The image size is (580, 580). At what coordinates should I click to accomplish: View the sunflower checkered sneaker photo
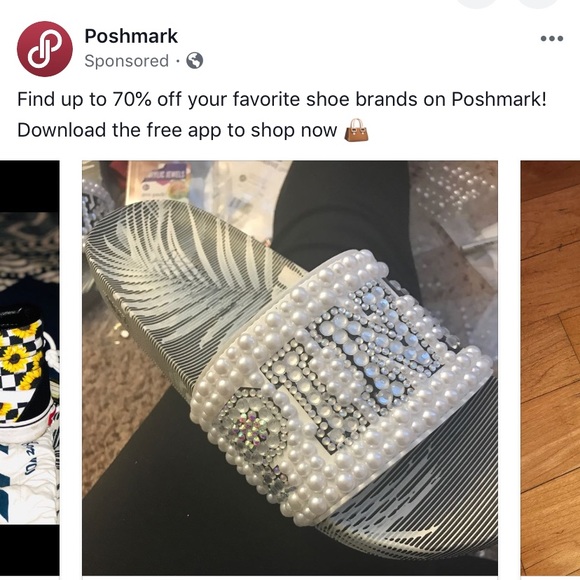[30, 368]
